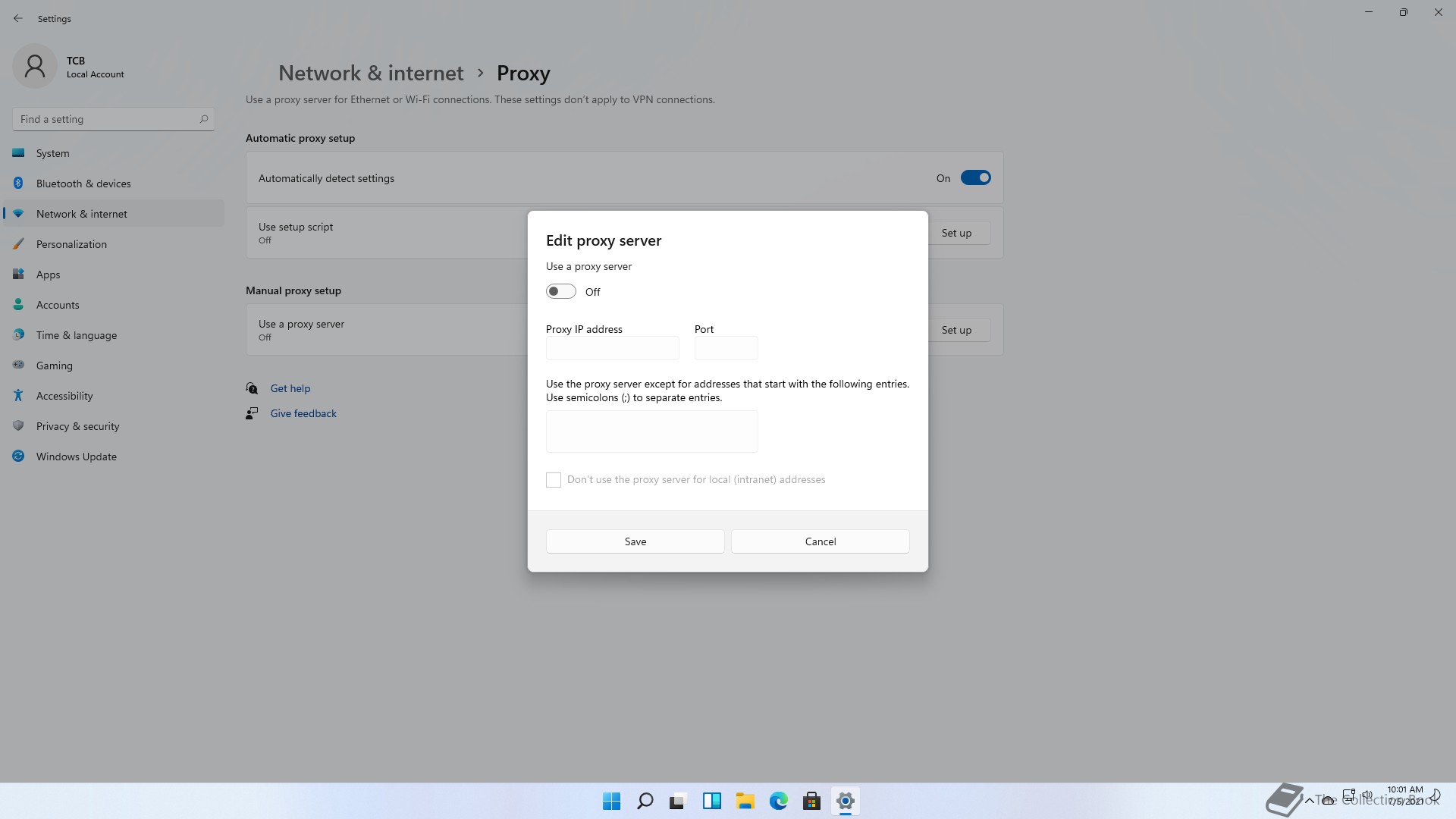Click the back arrow icon
Viewport: 1456px width, 819px height.
18,18
